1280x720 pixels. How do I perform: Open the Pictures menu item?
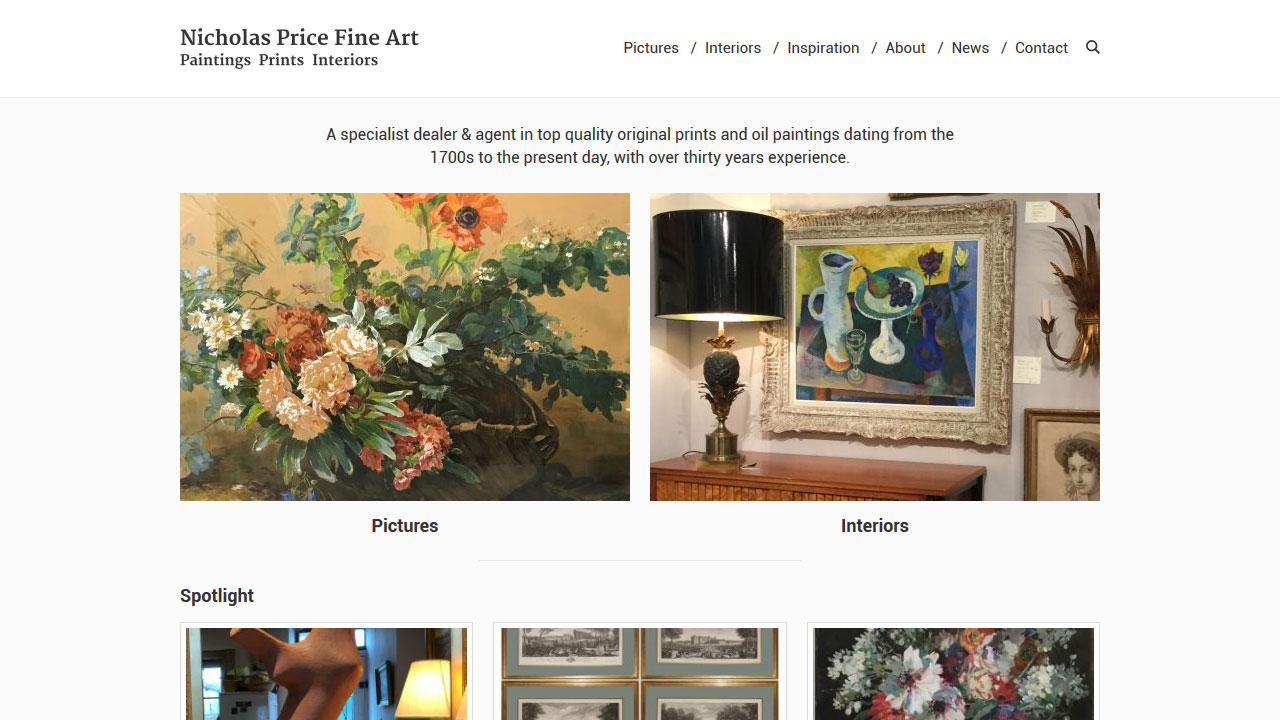coord(651,48)
